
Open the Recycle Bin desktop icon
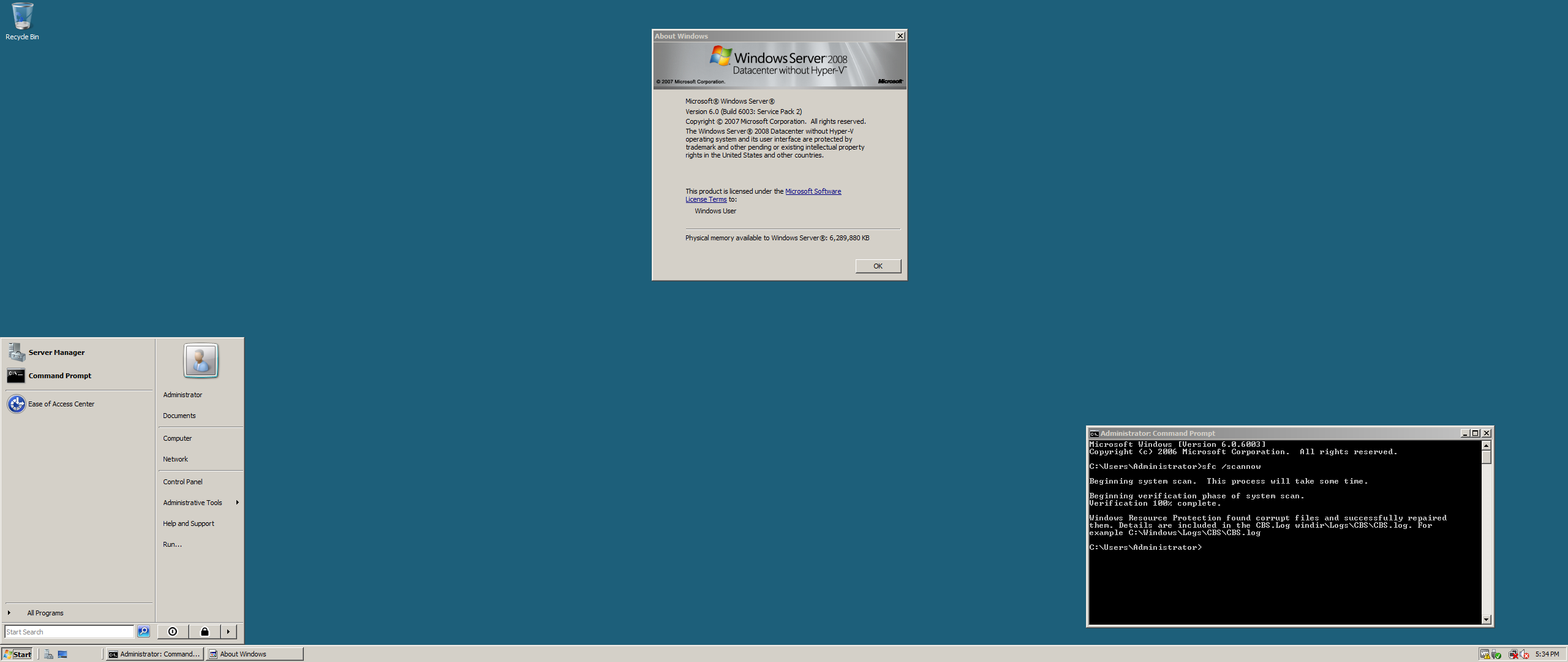(x=22, y=21)
